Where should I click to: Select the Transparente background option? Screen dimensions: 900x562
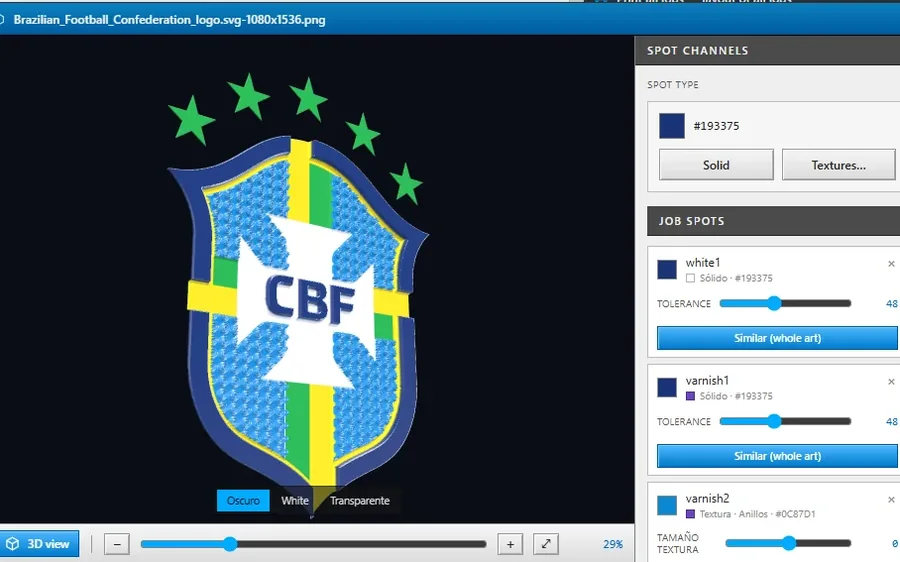[x=360, y=501]
